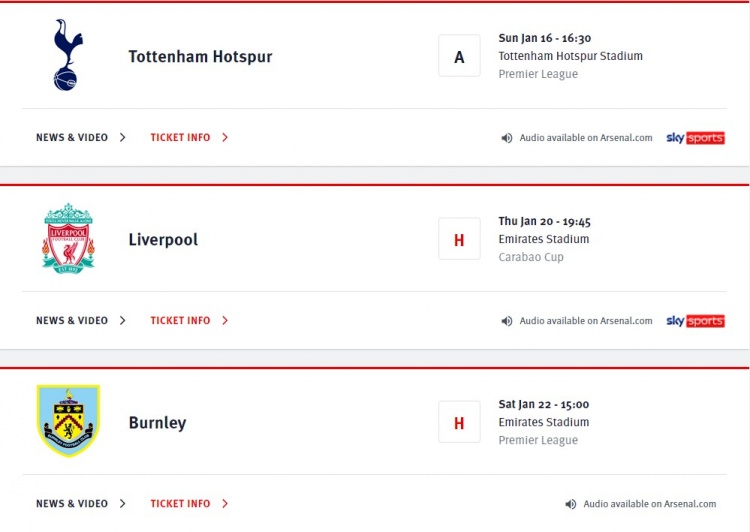Expand chevron beside Burnley News & Video
This screenshot has width=750, height=532.
tap(122, 504)
